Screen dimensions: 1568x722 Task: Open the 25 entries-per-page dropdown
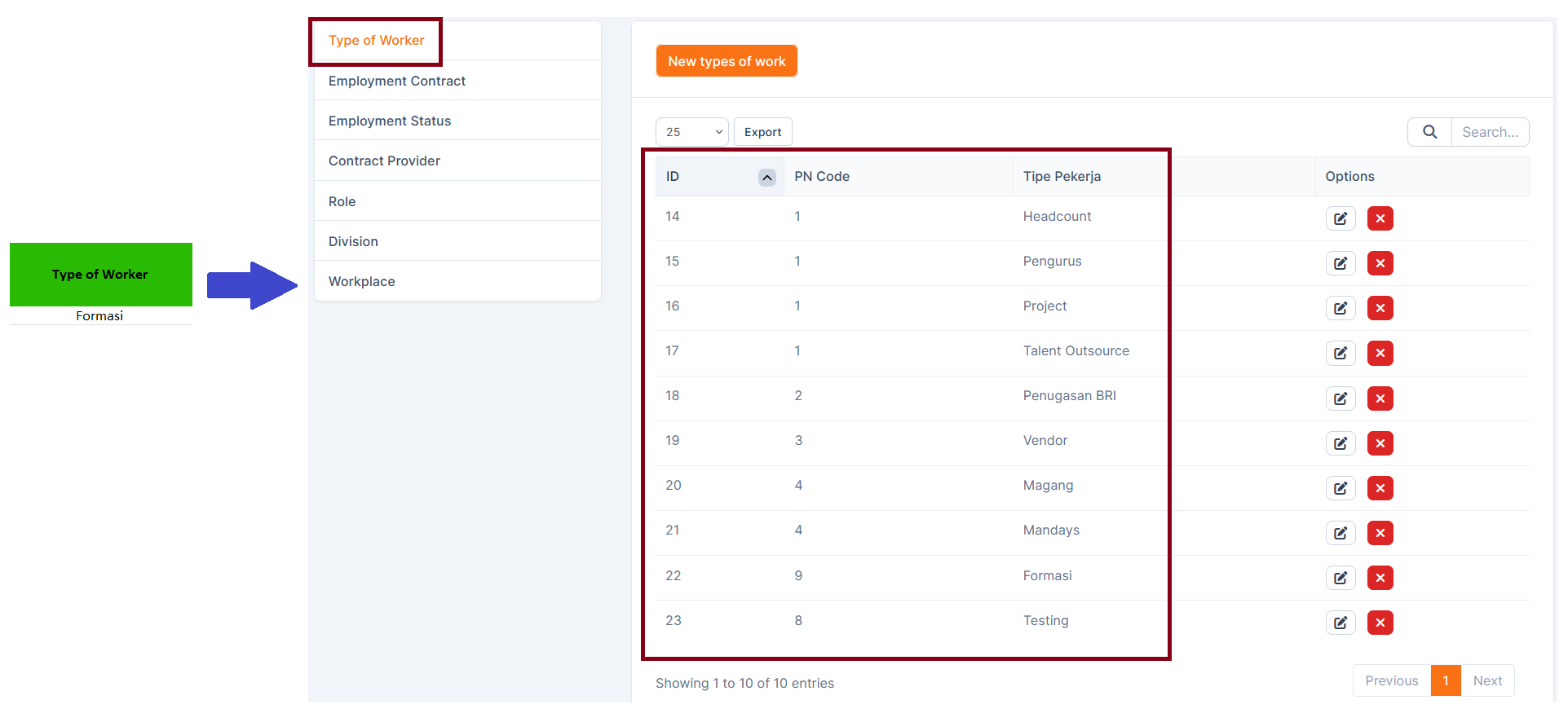(691, 132)
